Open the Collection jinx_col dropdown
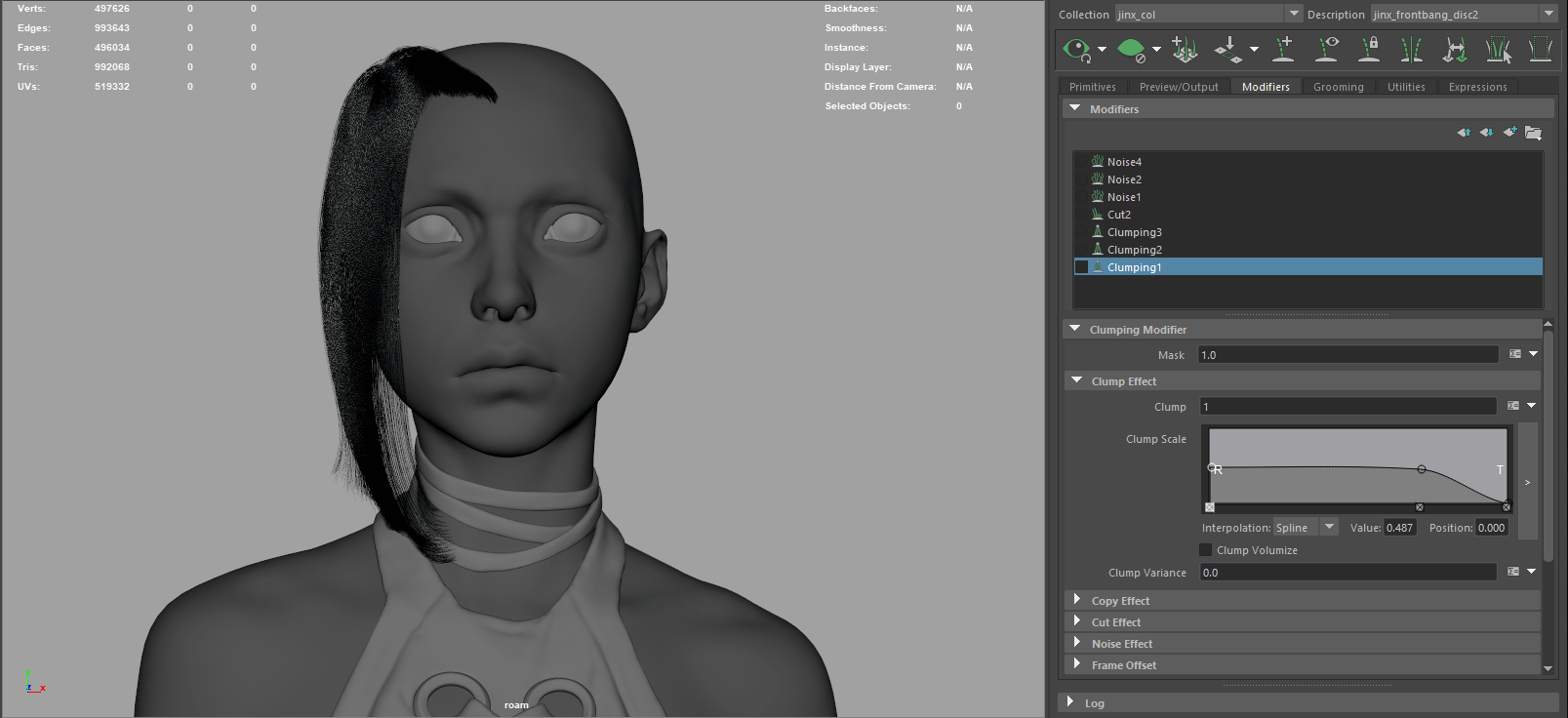1568x718 pixels. (x=1294, y=14)
